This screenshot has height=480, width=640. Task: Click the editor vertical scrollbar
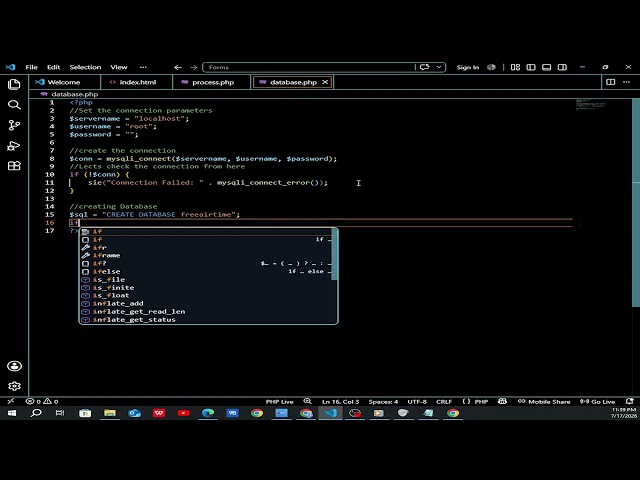pyautogui.click(x=636, y=203)
